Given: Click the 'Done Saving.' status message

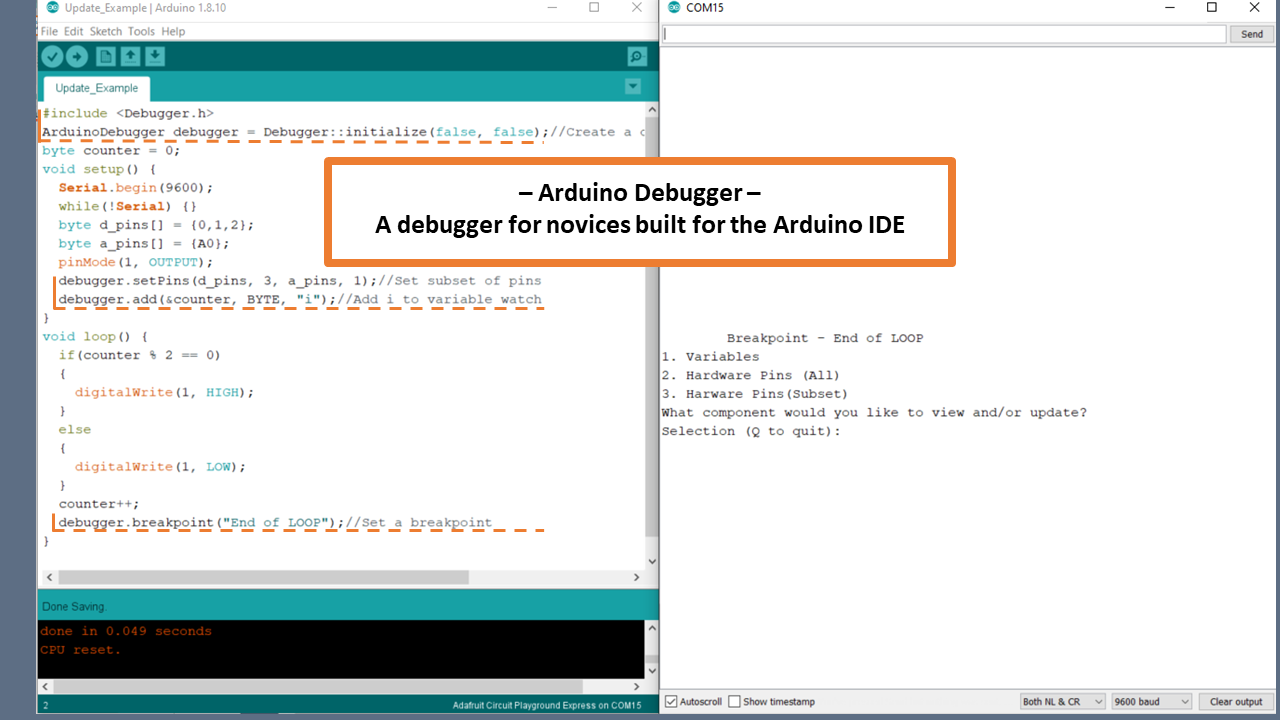Looking at the screenshot, I should tap(74, 607).
